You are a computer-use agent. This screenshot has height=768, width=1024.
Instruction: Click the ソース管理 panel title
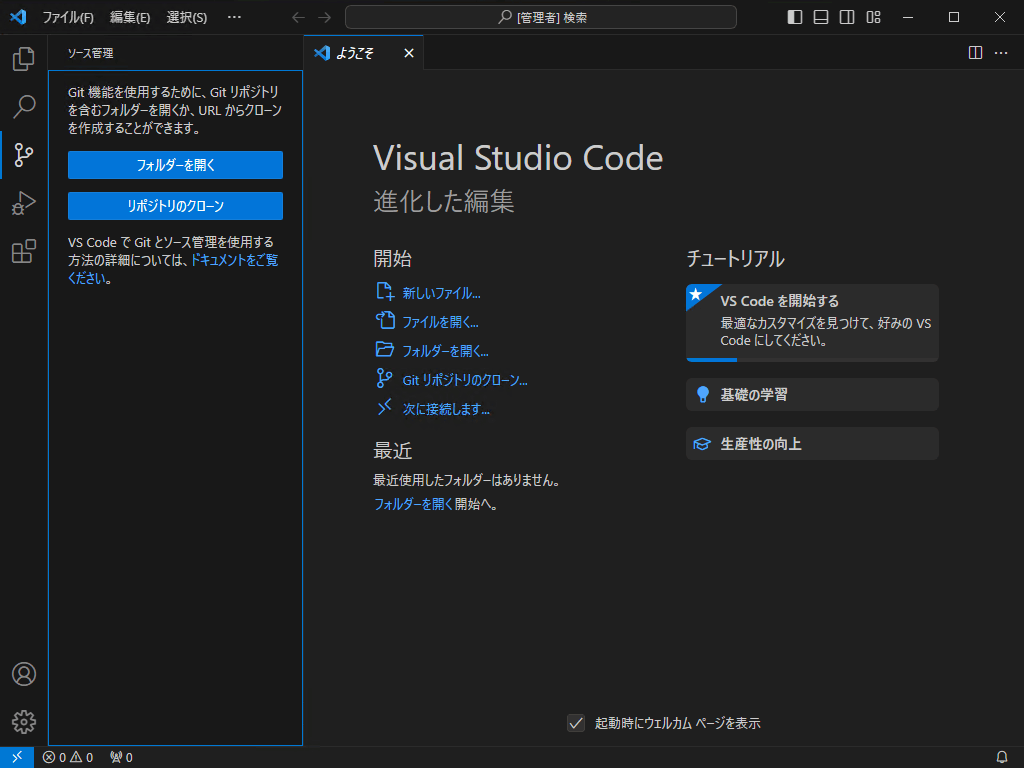tap(91, 53)
